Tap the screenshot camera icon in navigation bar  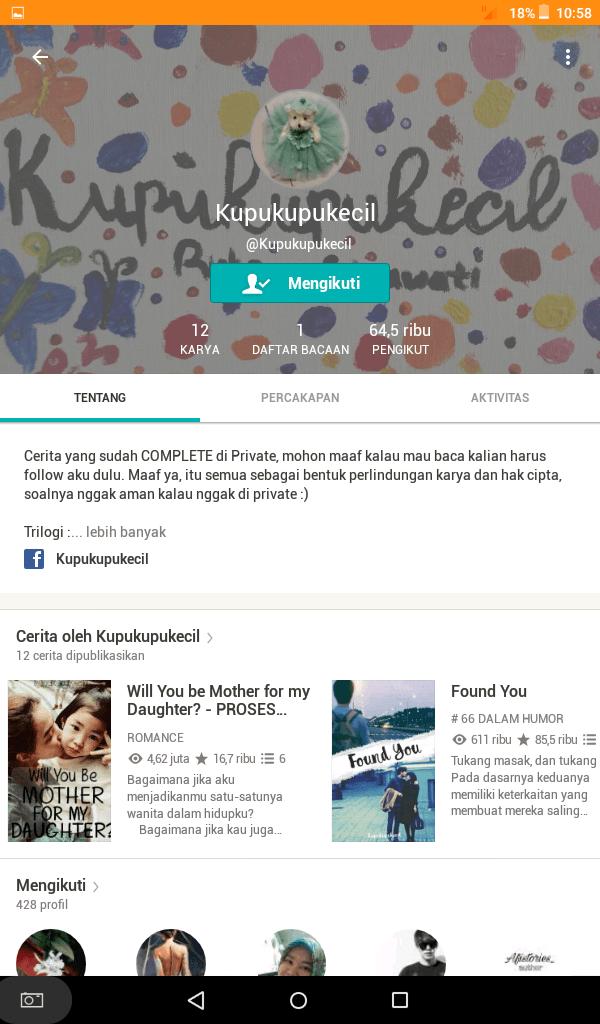[x=31, y=1000]
